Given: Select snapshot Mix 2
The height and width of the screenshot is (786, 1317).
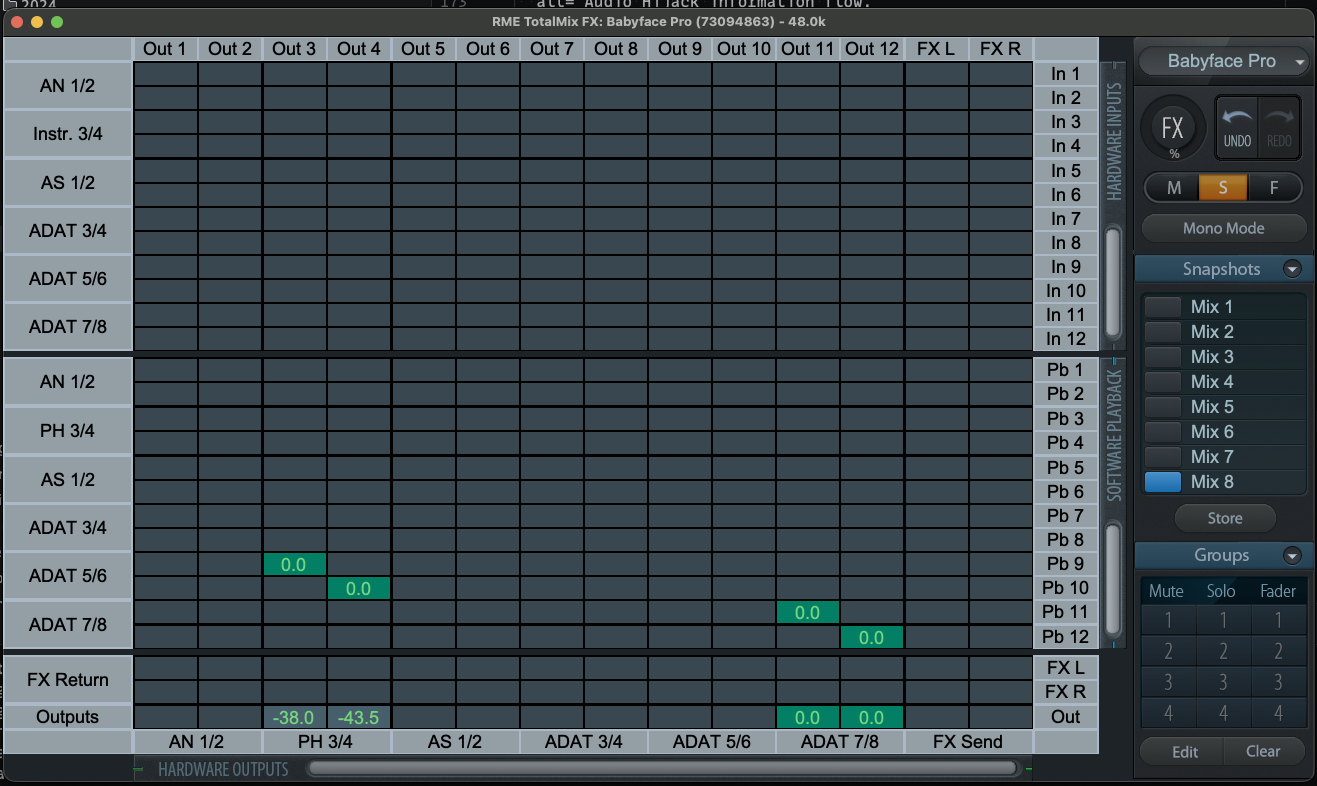Looking at the screenshot, I should point(1224,332).
